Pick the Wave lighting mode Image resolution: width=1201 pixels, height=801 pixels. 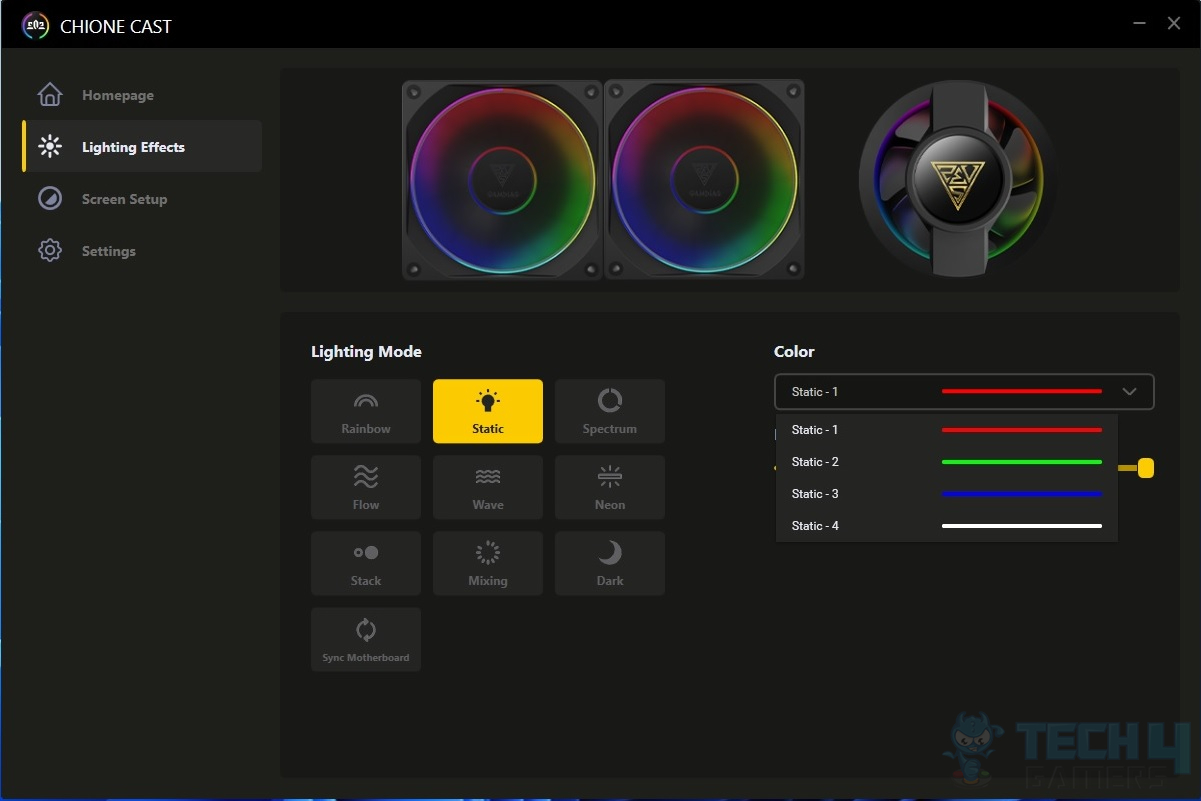coord(488,487)
